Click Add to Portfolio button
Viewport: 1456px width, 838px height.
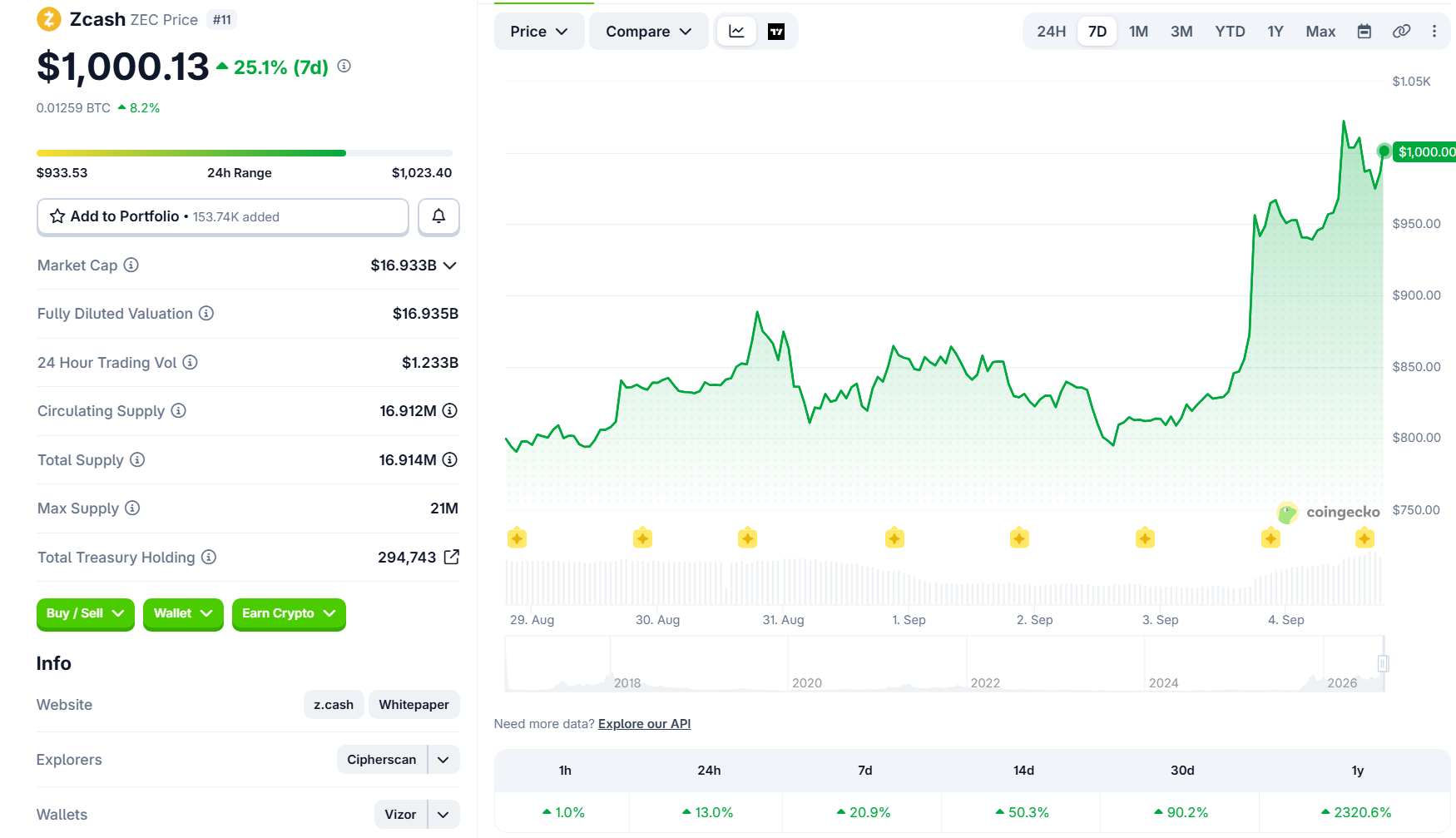click(x=223, y=216)
